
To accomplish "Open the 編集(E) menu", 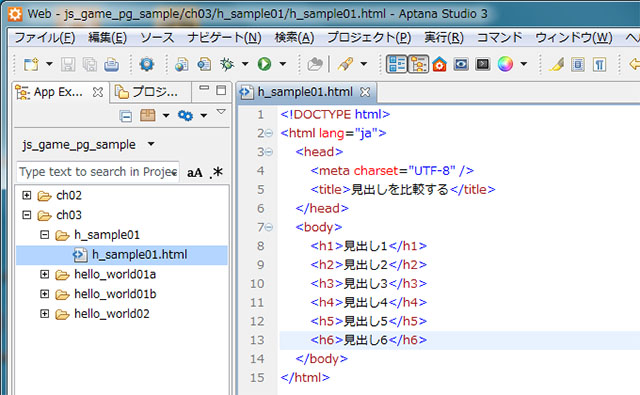I will click(x=107, y=38).
